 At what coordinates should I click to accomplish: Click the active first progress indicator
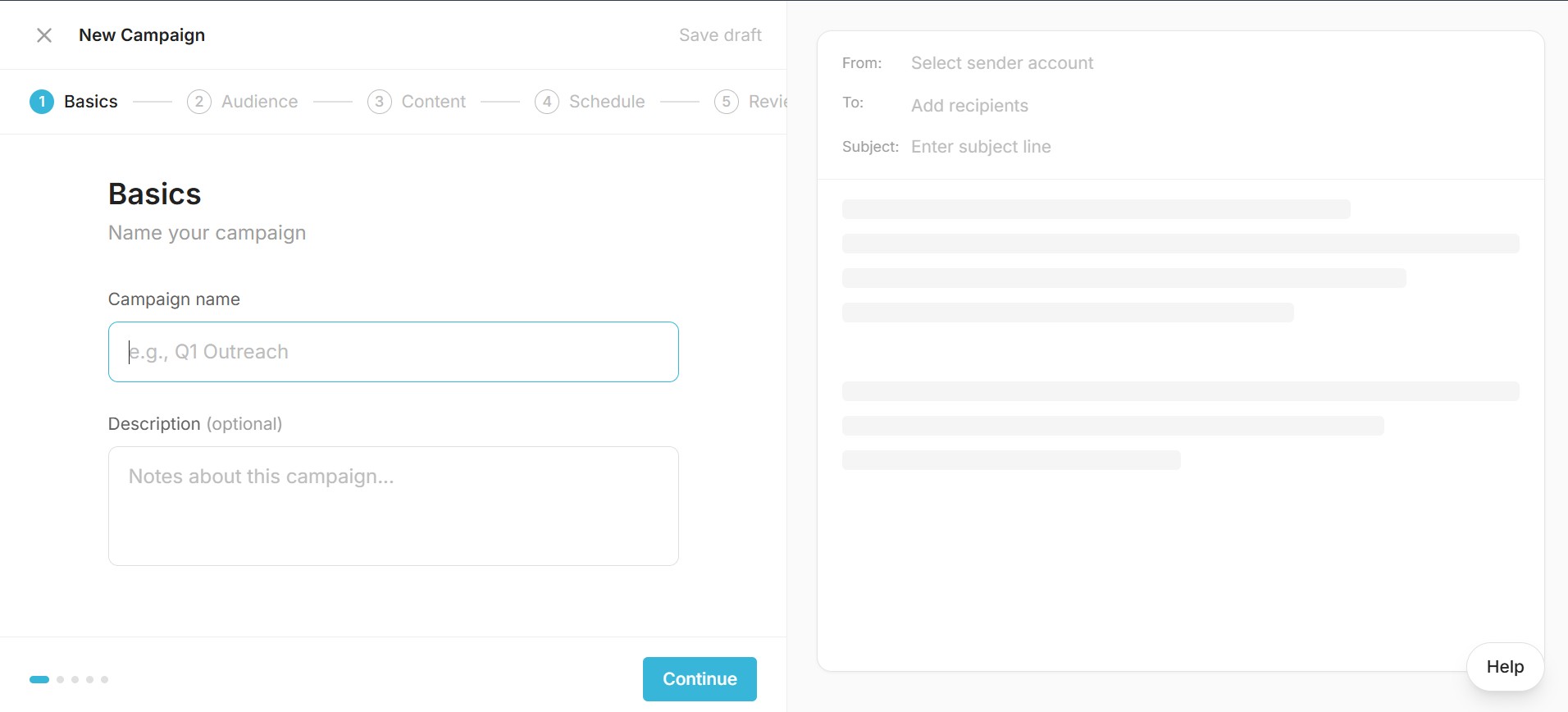coord(39,679)
